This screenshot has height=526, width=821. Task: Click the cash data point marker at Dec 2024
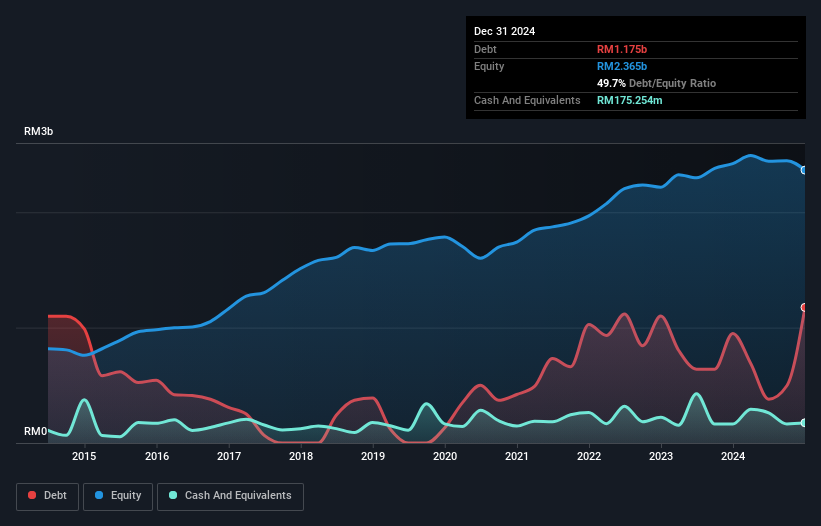[804, 423]
